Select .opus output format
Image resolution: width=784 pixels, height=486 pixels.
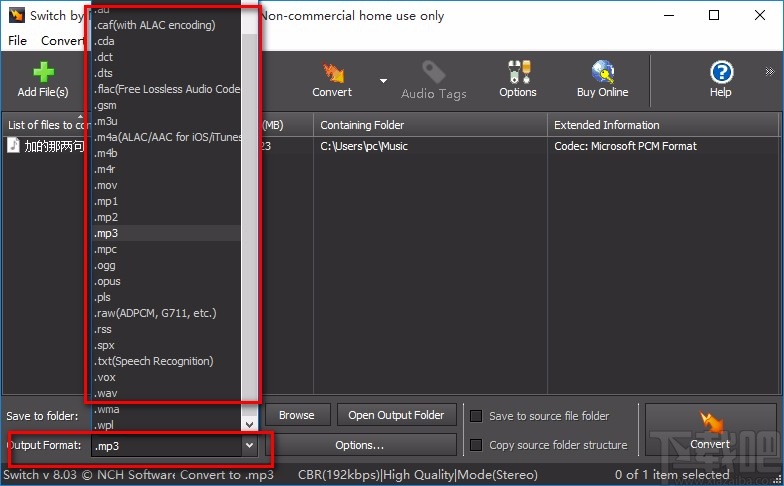(x=166, y=281)
